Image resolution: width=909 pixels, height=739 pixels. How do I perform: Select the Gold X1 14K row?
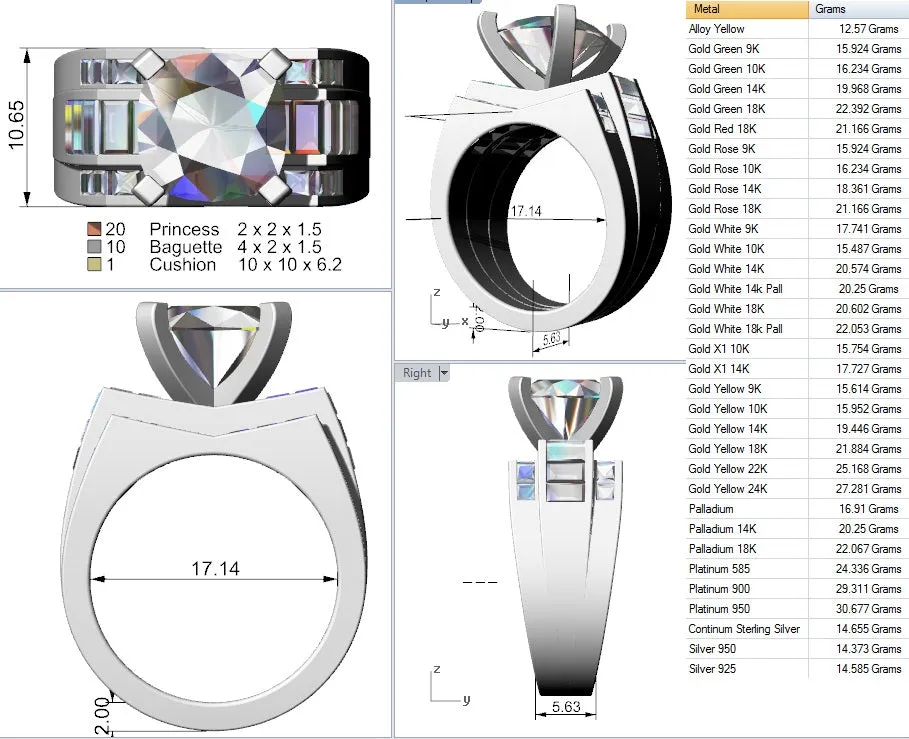[x=797, y=369]
